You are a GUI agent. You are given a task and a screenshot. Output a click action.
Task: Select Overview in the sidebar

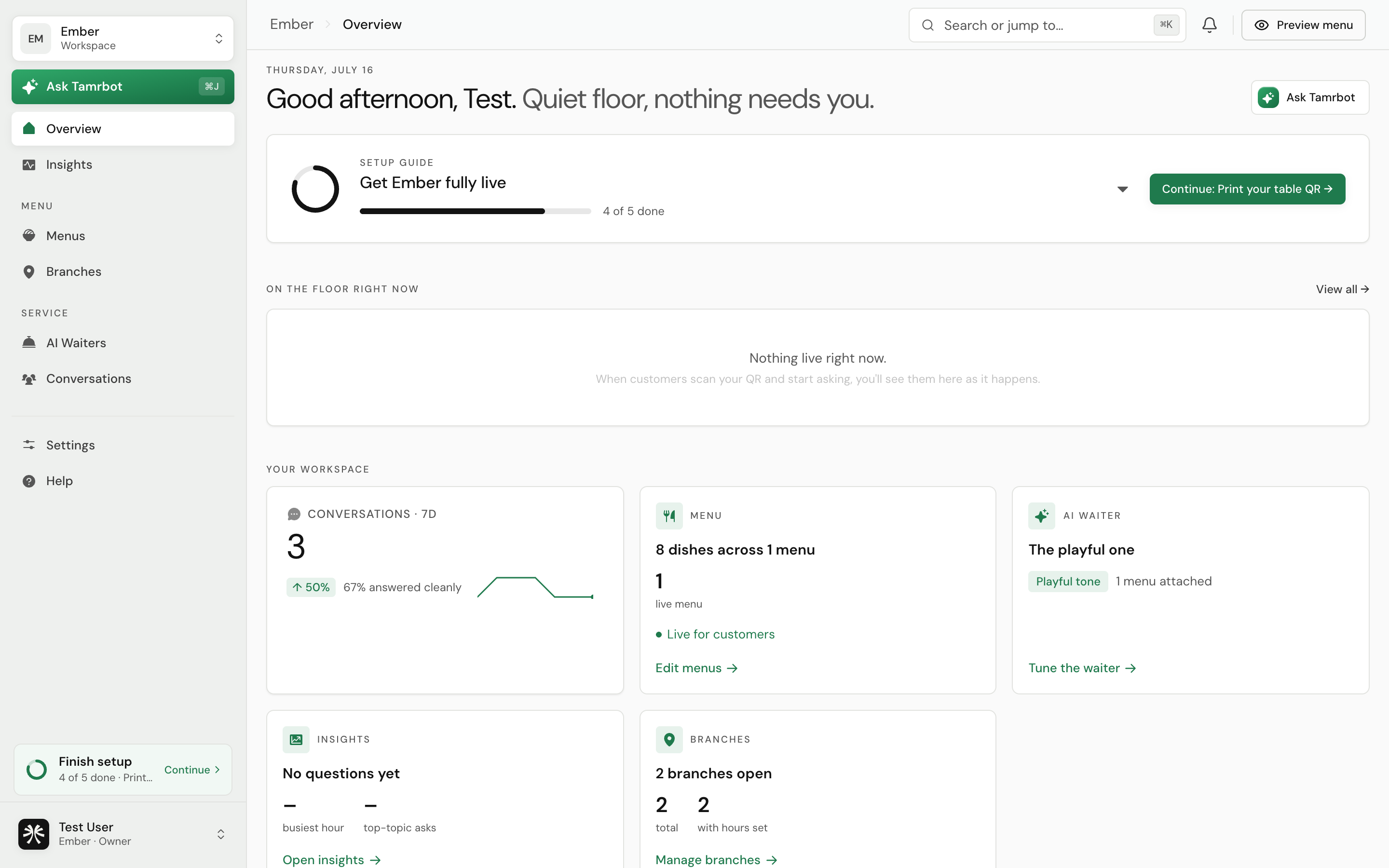122,129
